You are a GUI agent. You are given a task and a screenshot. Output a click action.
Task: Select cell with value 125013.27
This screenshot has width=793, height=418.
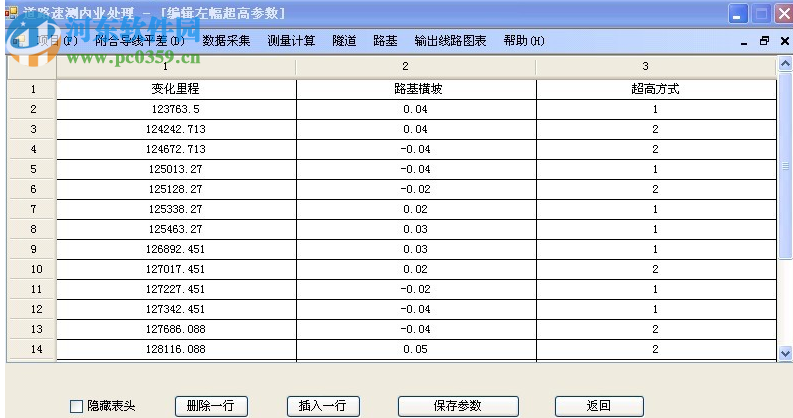(x=176, y=169)
